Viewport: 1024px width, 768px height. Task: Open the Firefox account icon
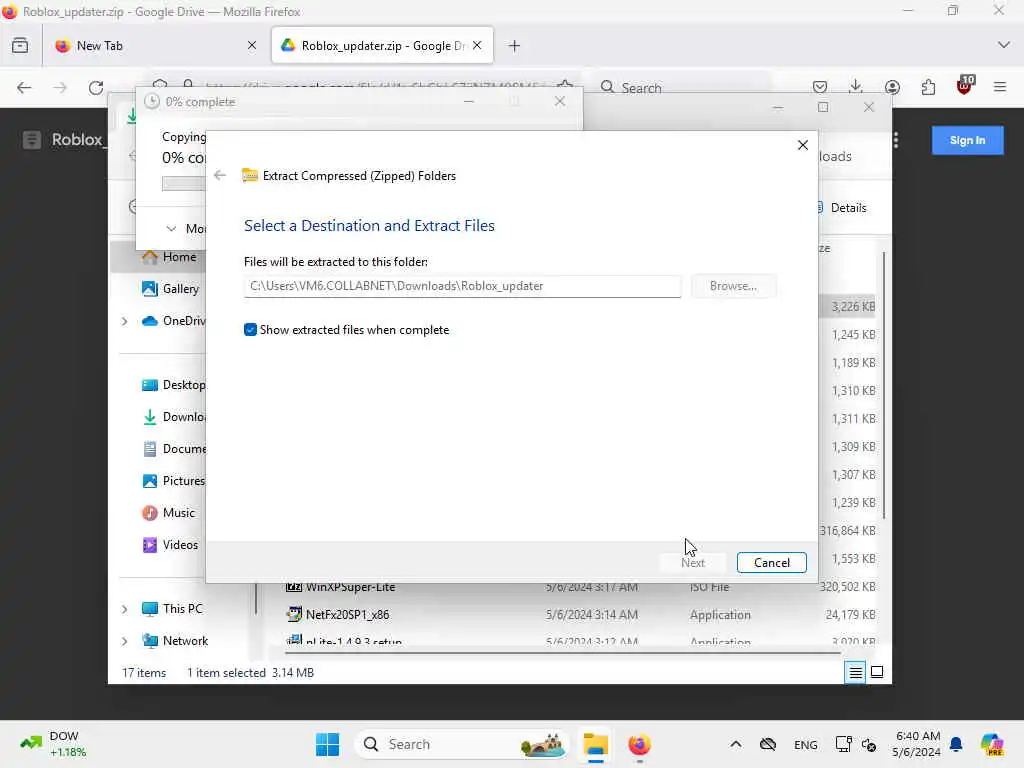pyautogui.click(x=892, y=87)
